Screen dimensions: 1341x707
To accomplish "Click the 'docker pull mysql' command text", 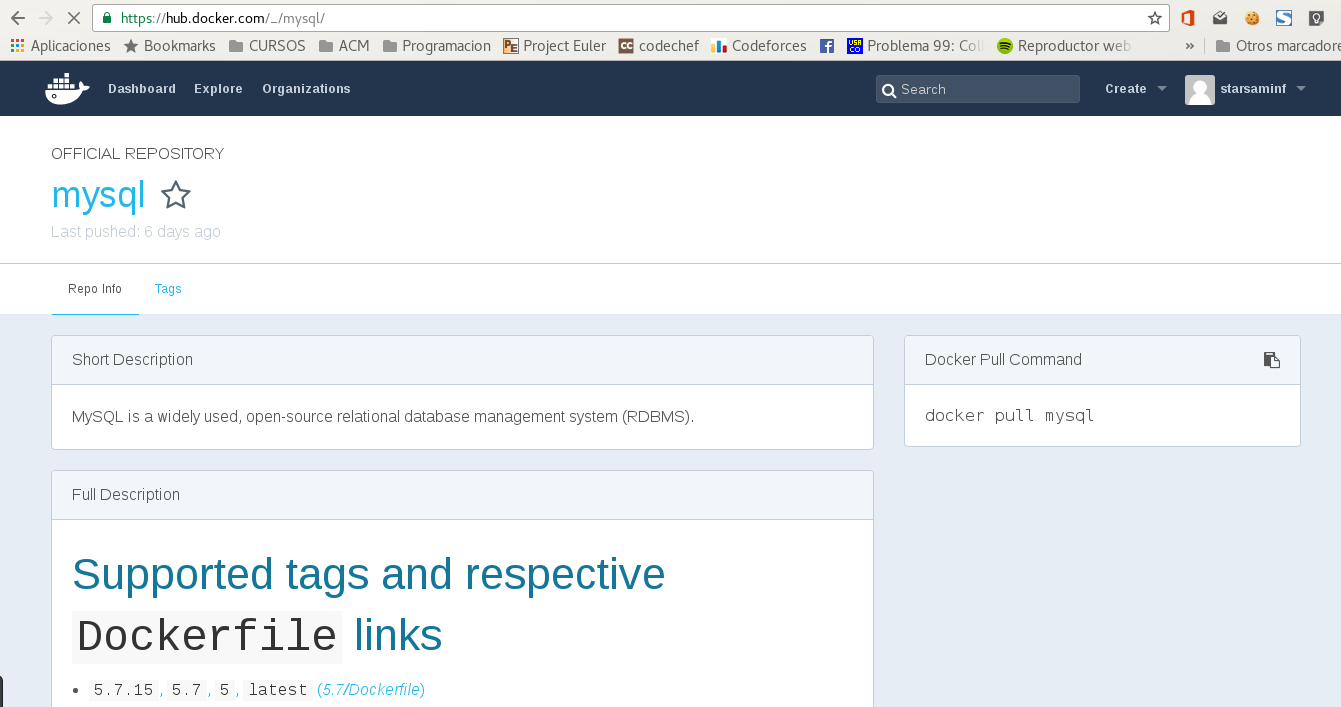I will point(1010,416).
